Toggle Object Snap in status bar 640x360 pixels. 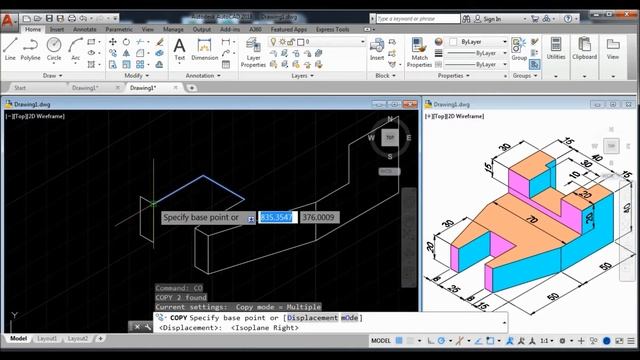pos(491,340)
